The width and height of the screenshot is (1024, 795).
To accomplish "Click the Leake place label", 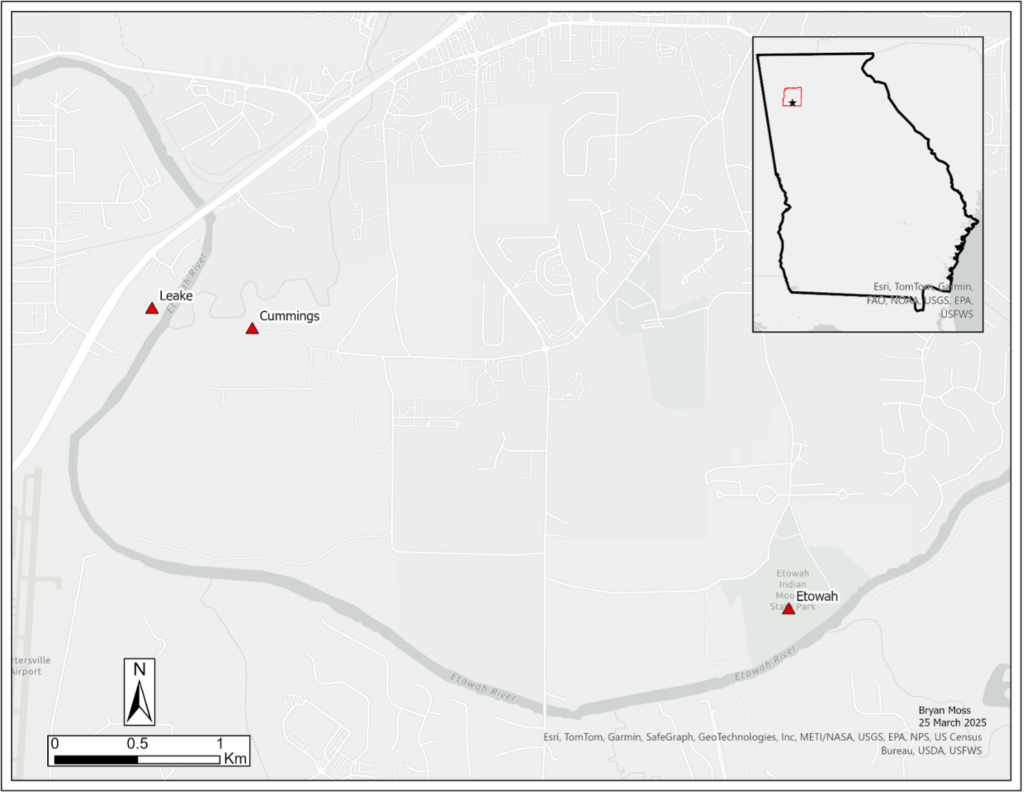I will [x=176, y=295].
